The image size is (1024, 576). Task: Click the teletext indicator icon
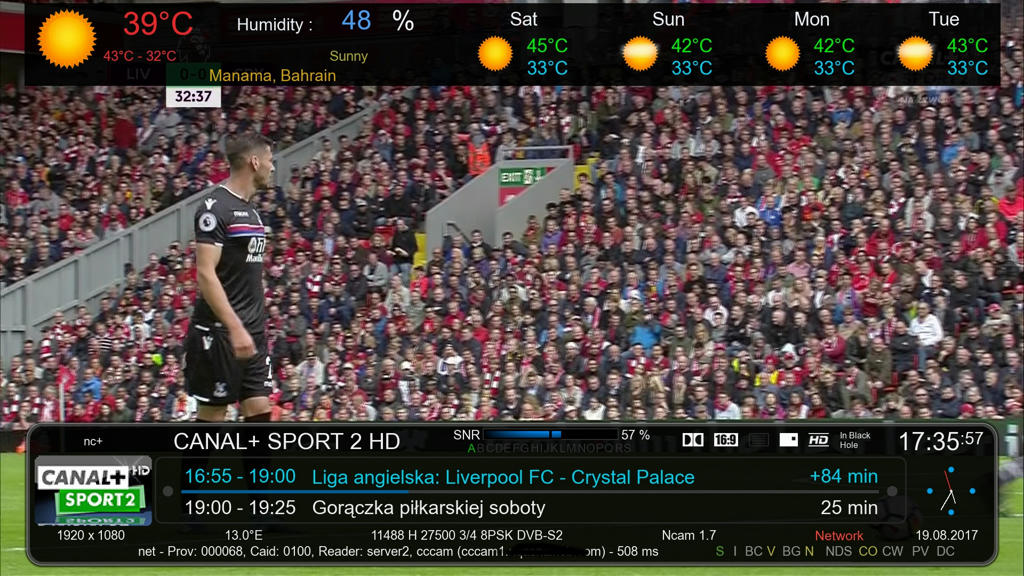[758, 440]
